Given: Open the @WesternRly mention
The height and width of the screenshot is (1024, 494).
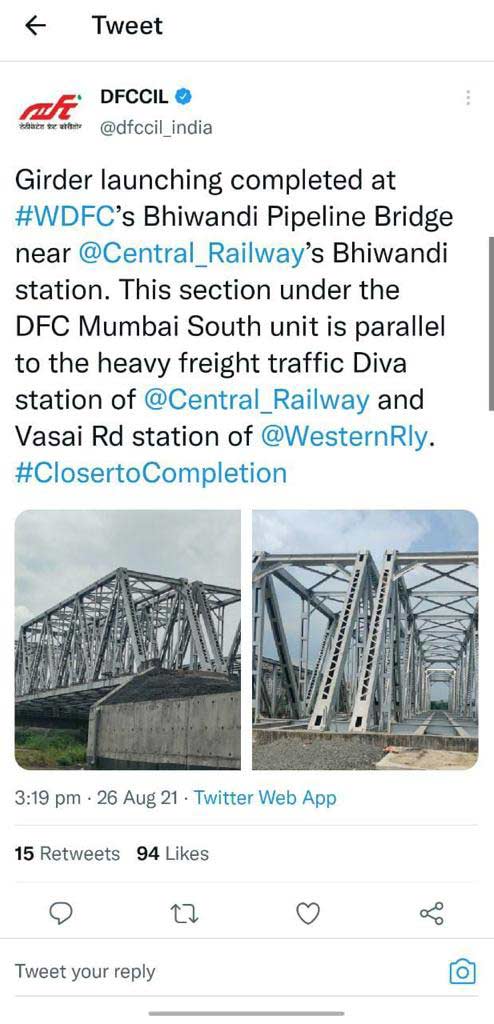Looking at the screenshot, I should pyautogui.click(x=345, y=436).
